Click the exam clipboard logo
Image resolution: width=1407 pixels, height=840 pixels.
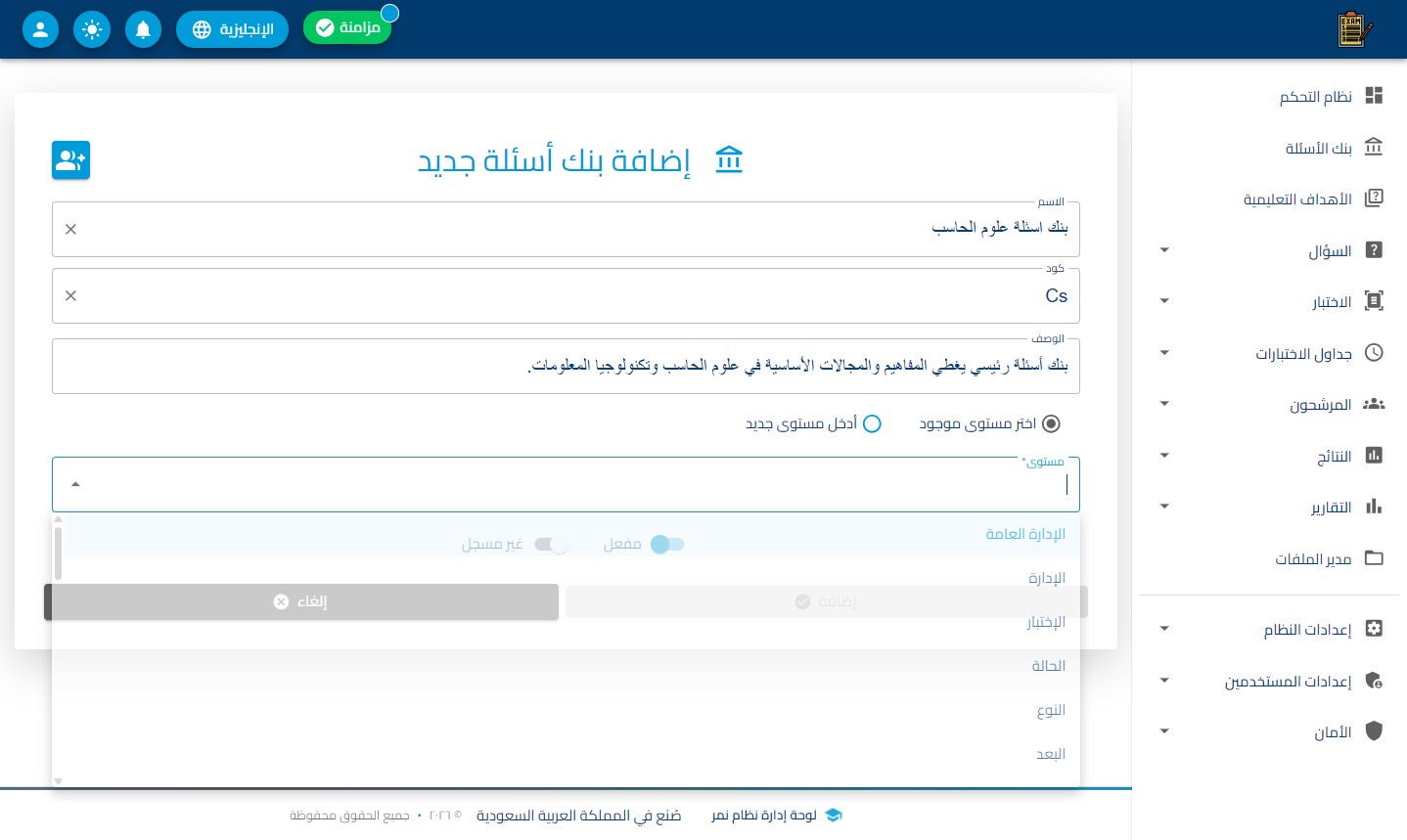click(x=1355, y=29)
